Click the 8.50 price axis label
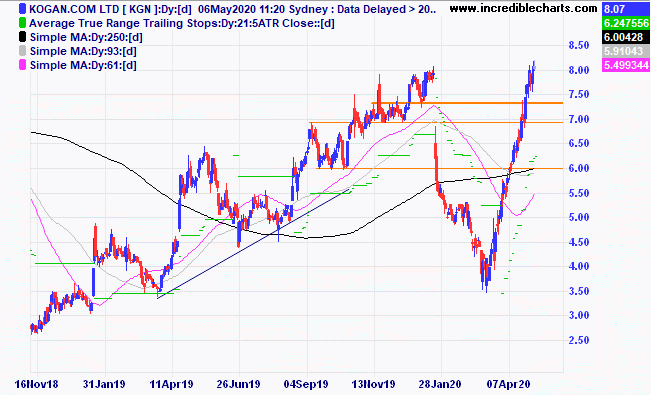 pyautogui.click(x=579, y=45)
